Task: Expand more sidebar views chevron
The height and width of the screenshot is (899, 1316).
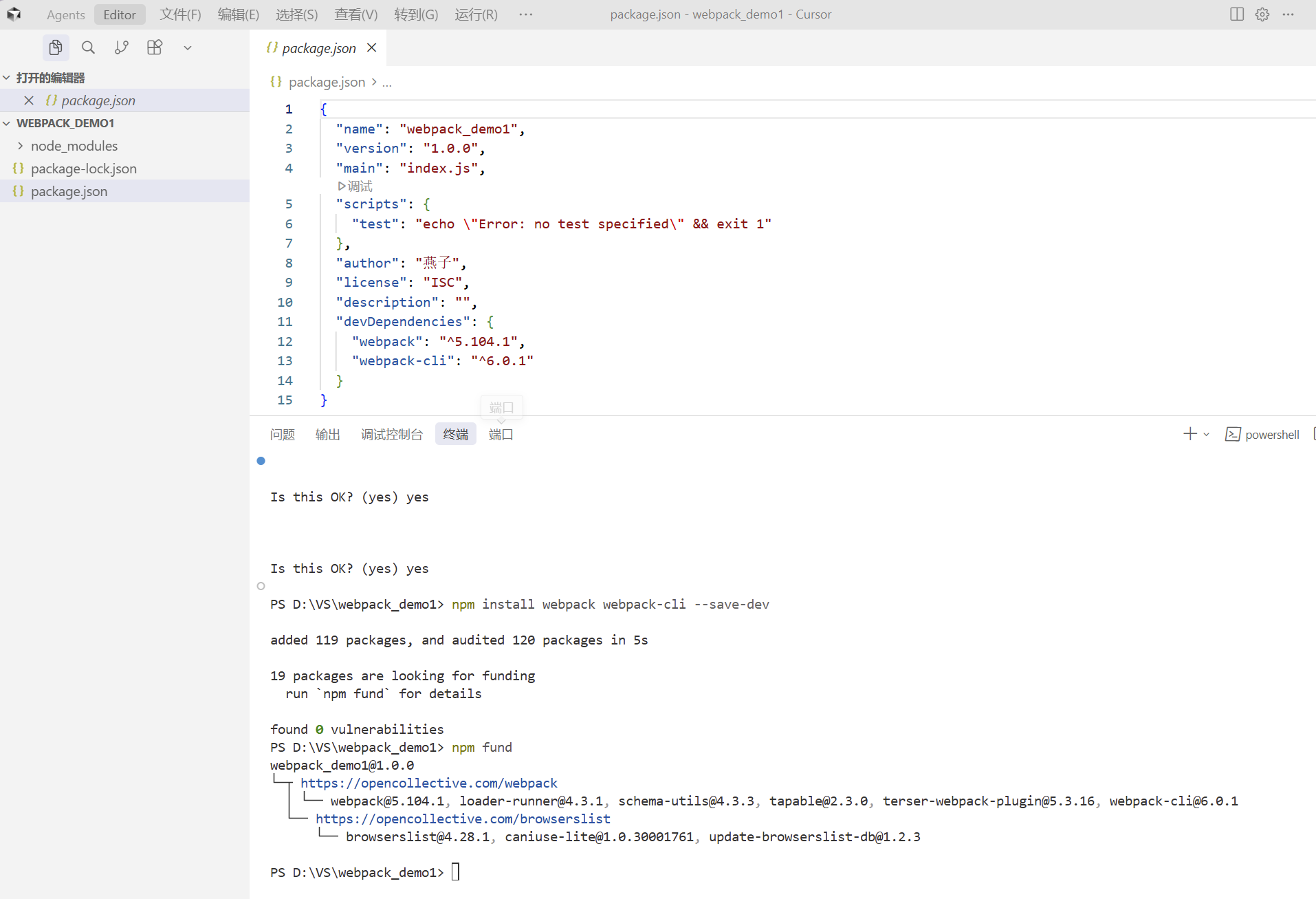Action: coord(188,48)
